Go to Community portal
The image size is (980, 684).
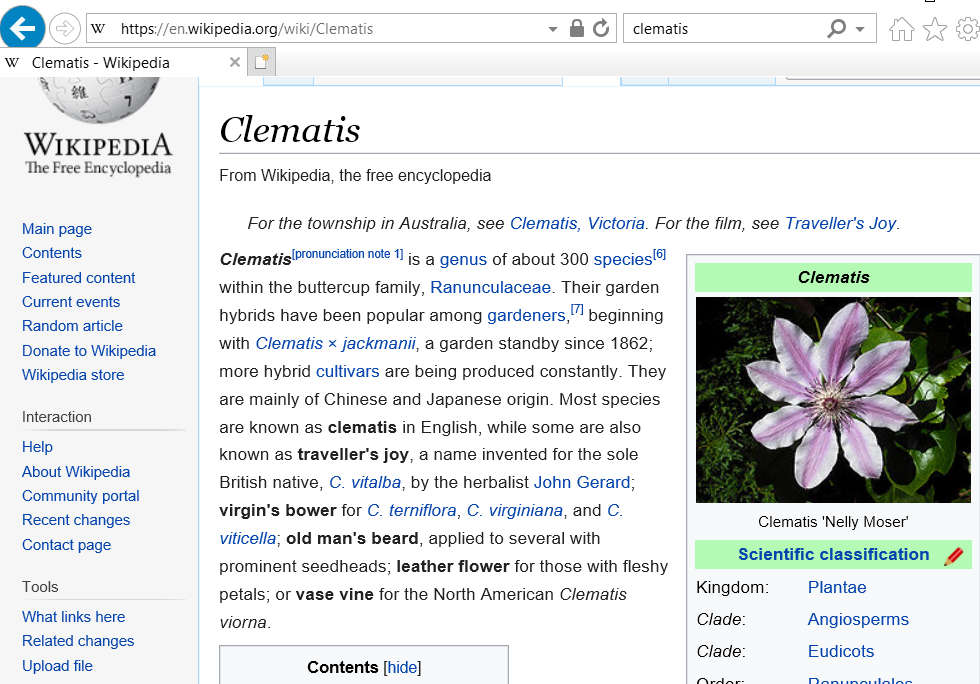tap(81, 496)
